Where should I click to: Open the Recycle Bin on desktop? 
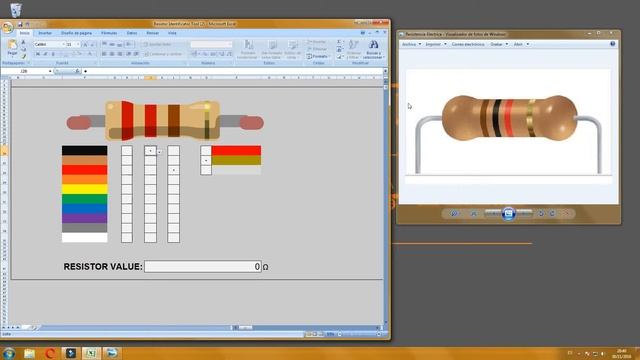click(16, 10)
